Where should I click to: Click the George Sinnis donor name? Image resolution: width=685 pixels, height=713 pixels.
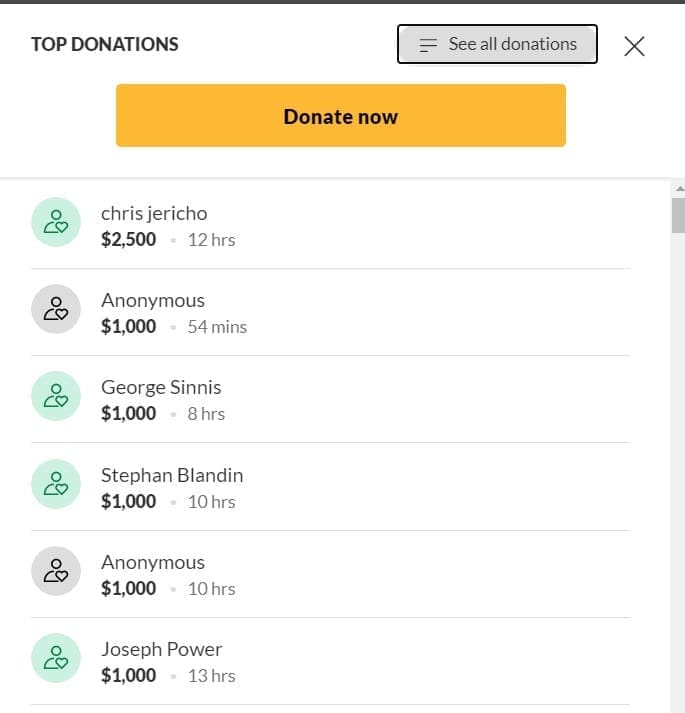pos(161,387)
